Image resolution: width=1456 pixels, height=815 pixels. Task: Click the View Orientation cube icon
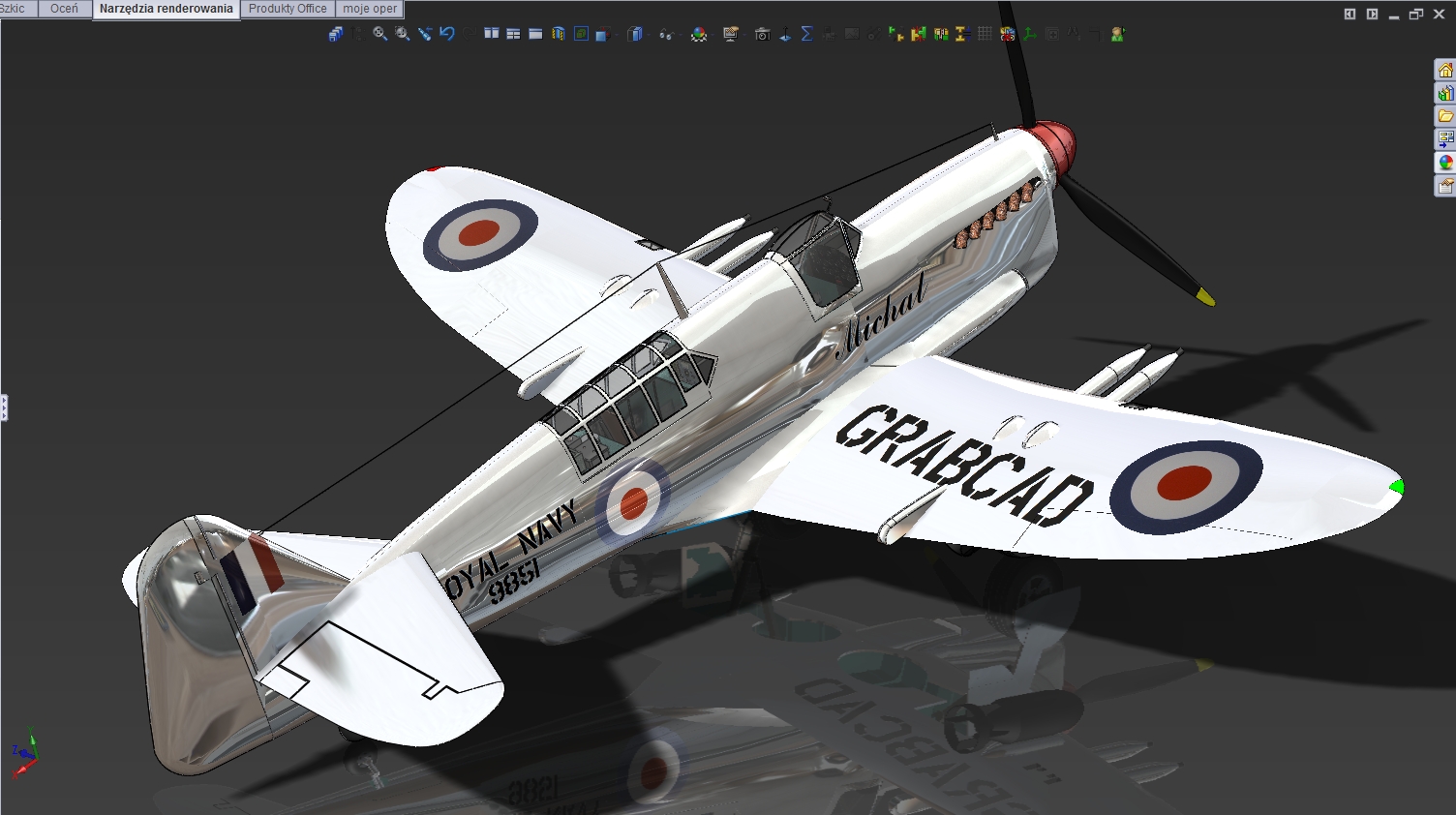pos(602,34)
